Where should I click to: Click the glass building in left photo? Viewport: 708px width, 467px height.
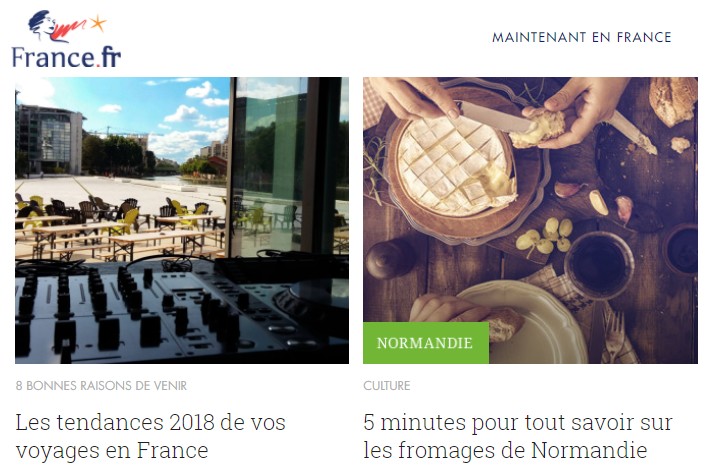[50, 140]
